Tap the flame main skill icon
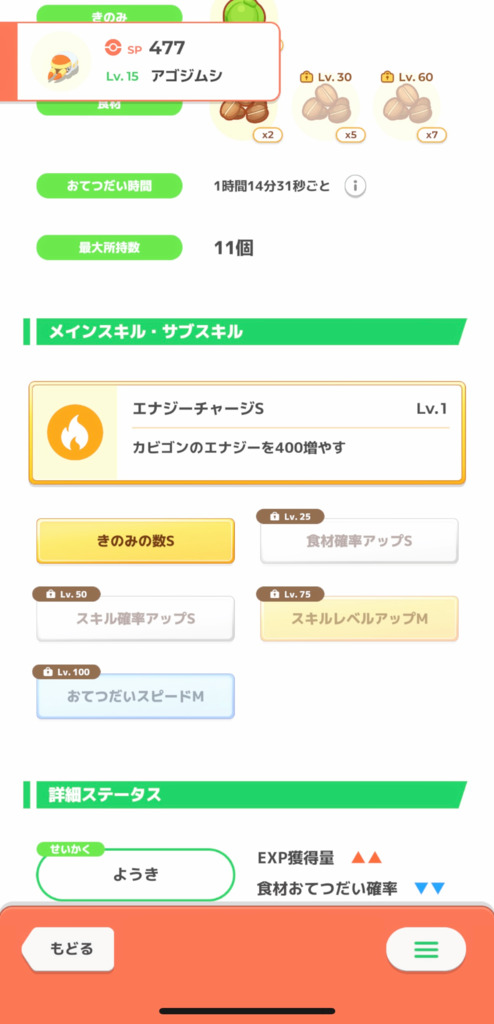494x1024 pixels. pos(75,432)
